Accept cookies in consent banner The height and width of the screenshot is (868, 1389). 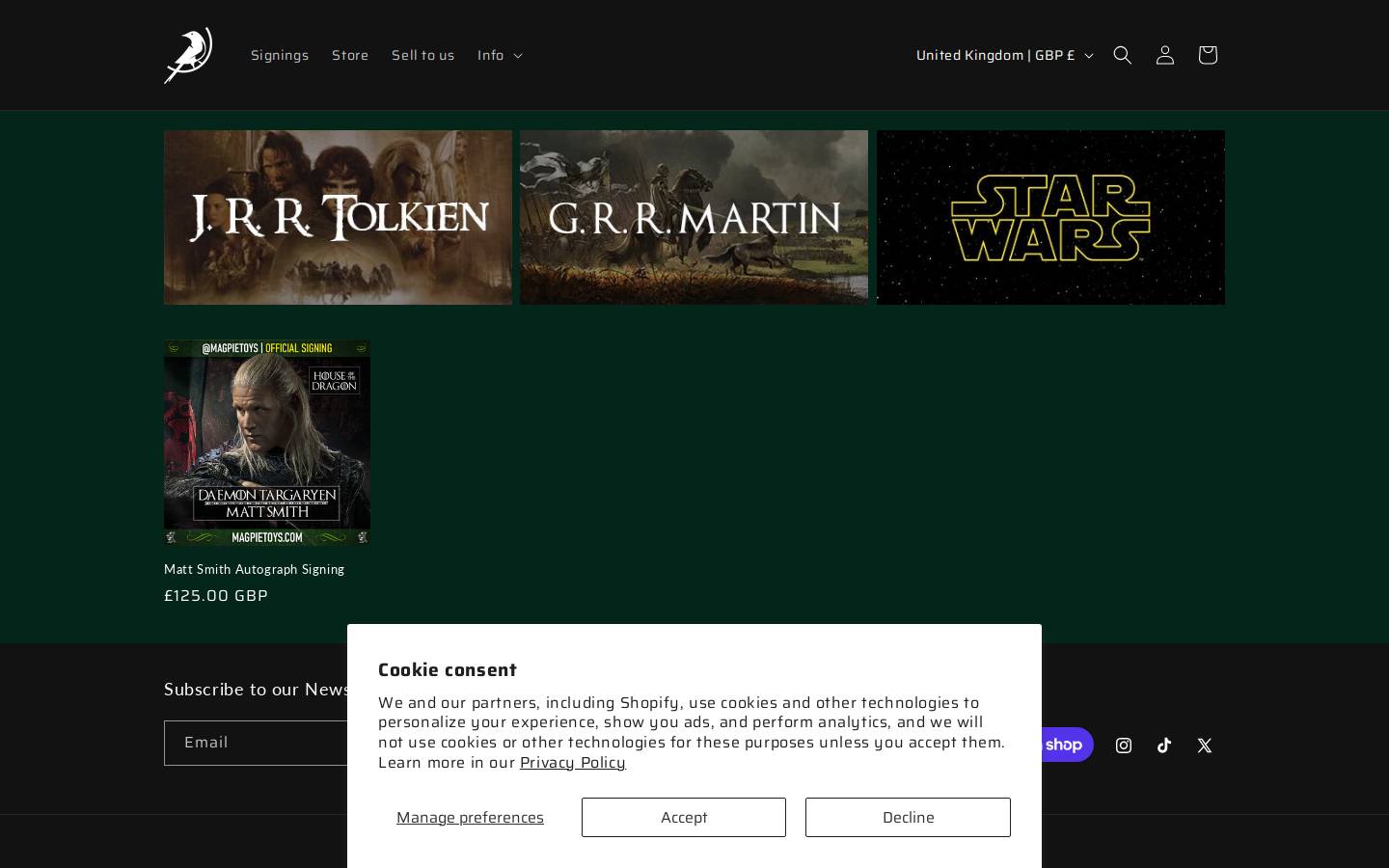(x=684, y=817)
